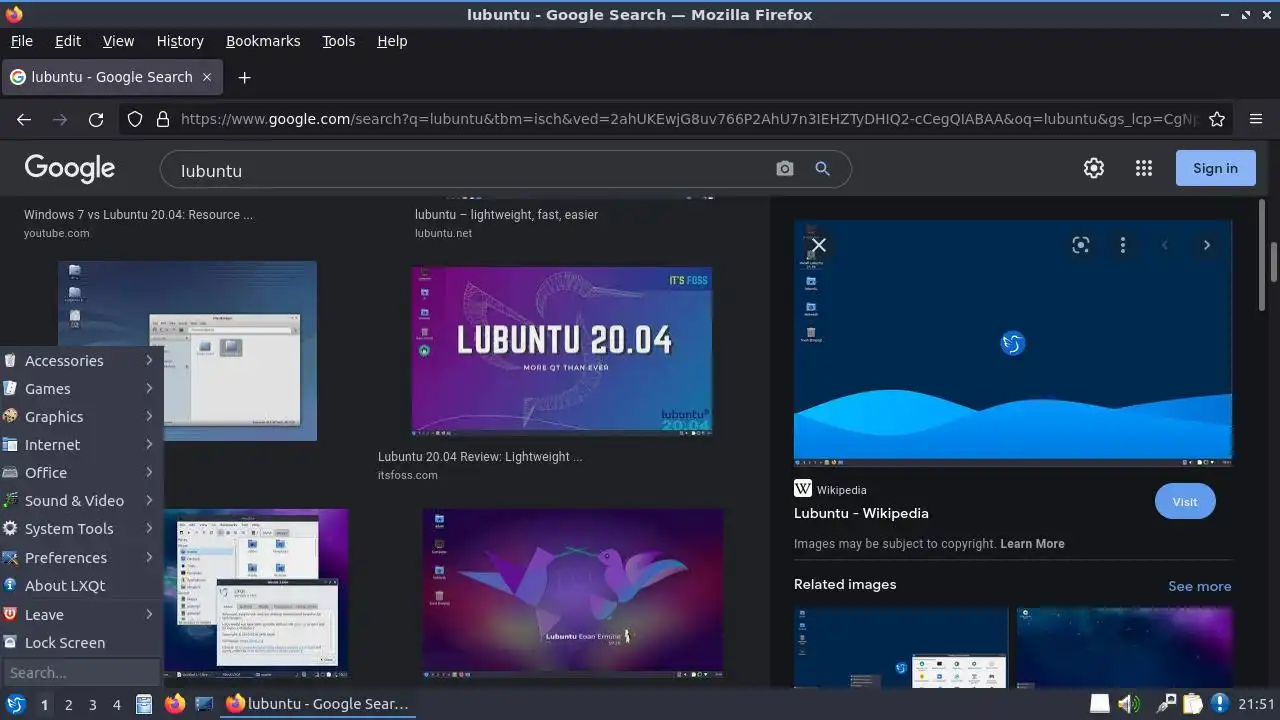Image resolution: width=1280 pixels, height=720 pixels.
Task: Choose Lock Screen from start menu
Action: (81, 642)
